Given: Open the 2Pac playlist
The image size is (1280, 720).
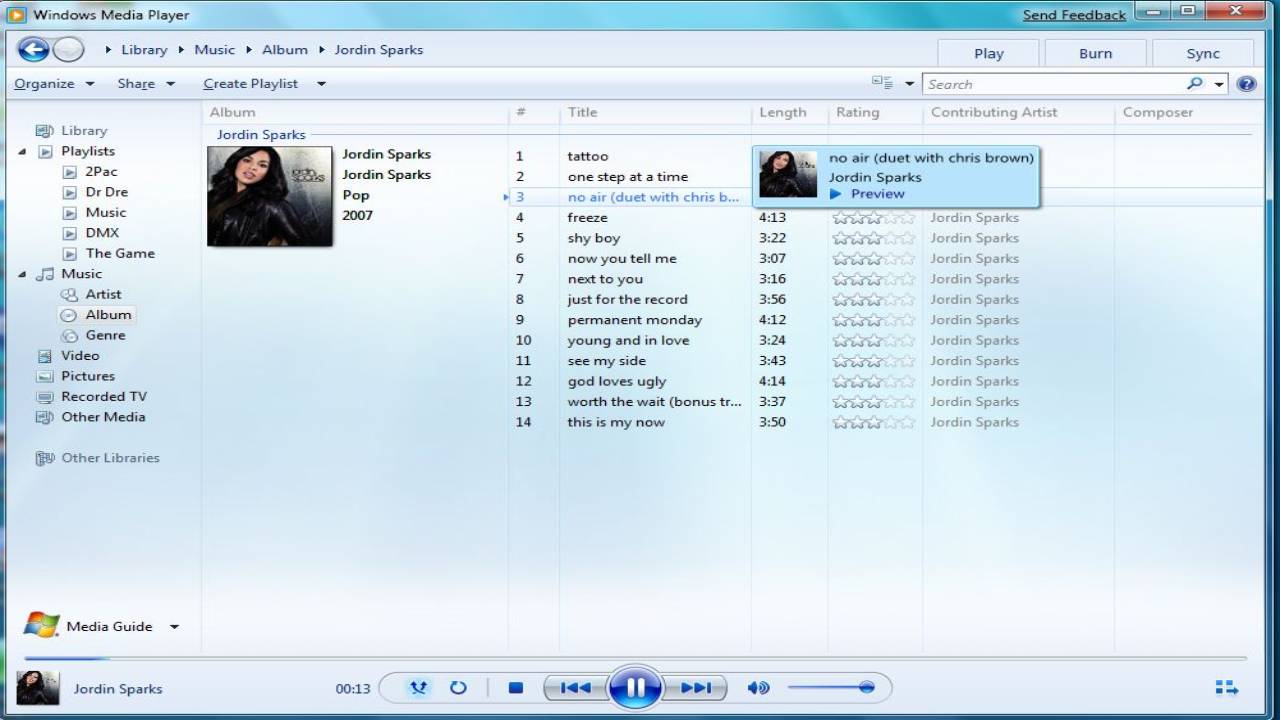Looking at the screenshot, I should [101, 171].
